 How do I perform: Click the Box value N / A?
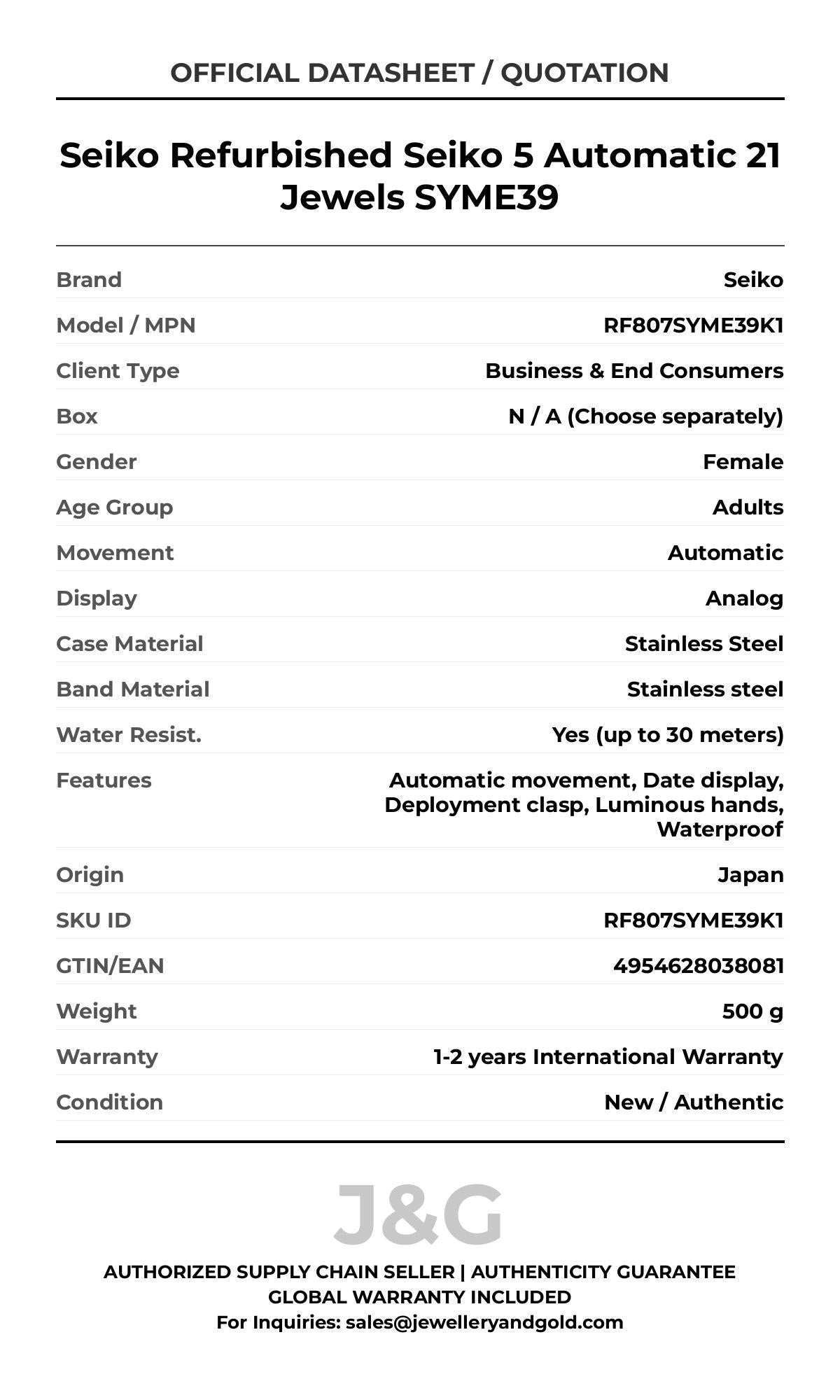[645, 416]
